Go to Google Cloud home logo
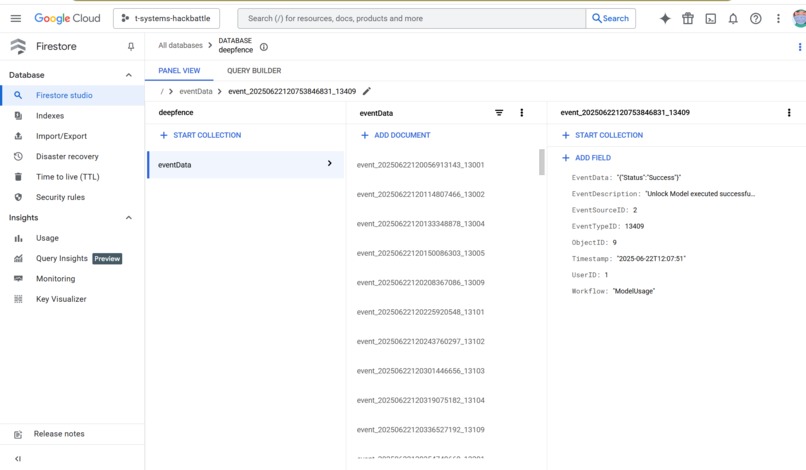This screenshot has height=470, width=806. [x=67, y=19]
